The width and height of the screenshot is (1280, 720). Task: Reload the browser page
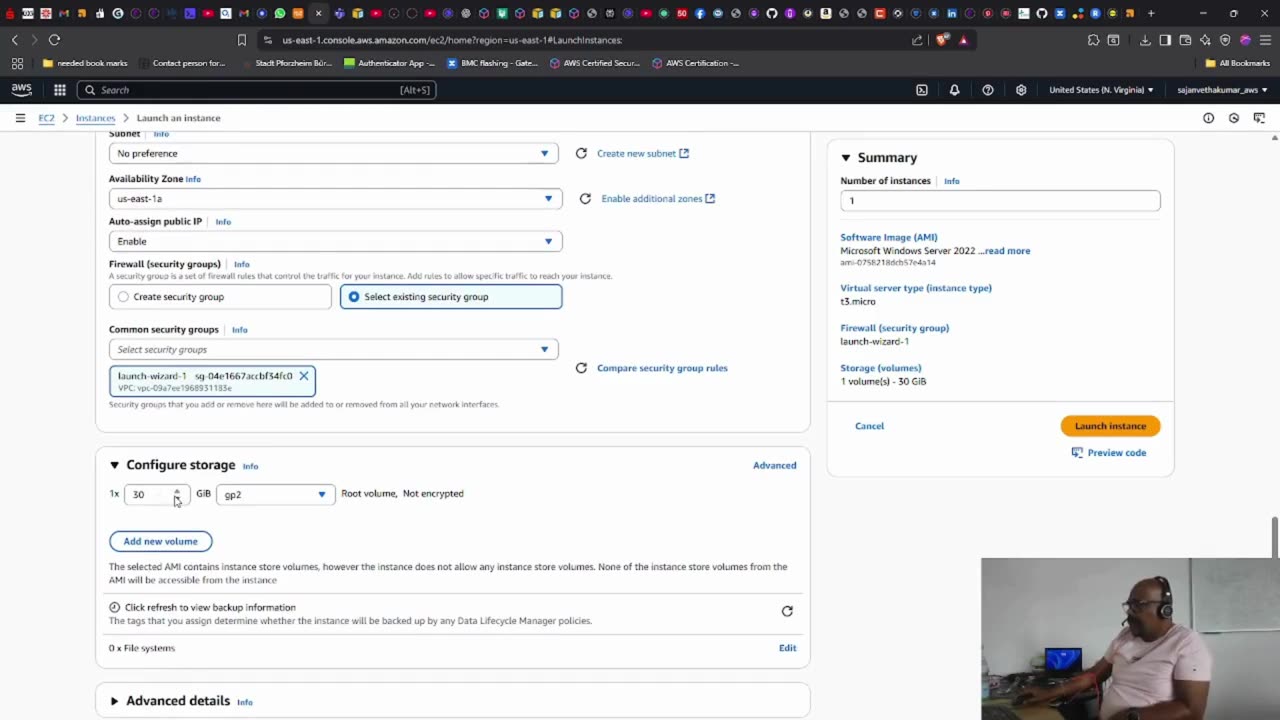tap(54, 40)
